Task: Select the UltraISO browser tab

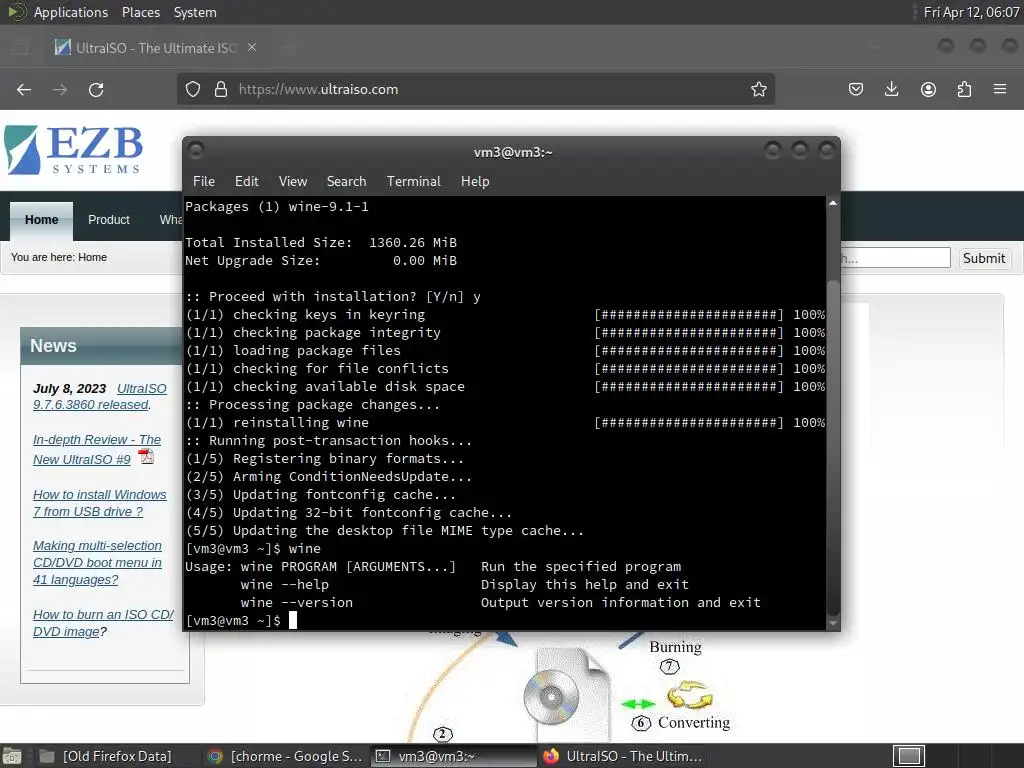Action: click(x=155, y=48)
